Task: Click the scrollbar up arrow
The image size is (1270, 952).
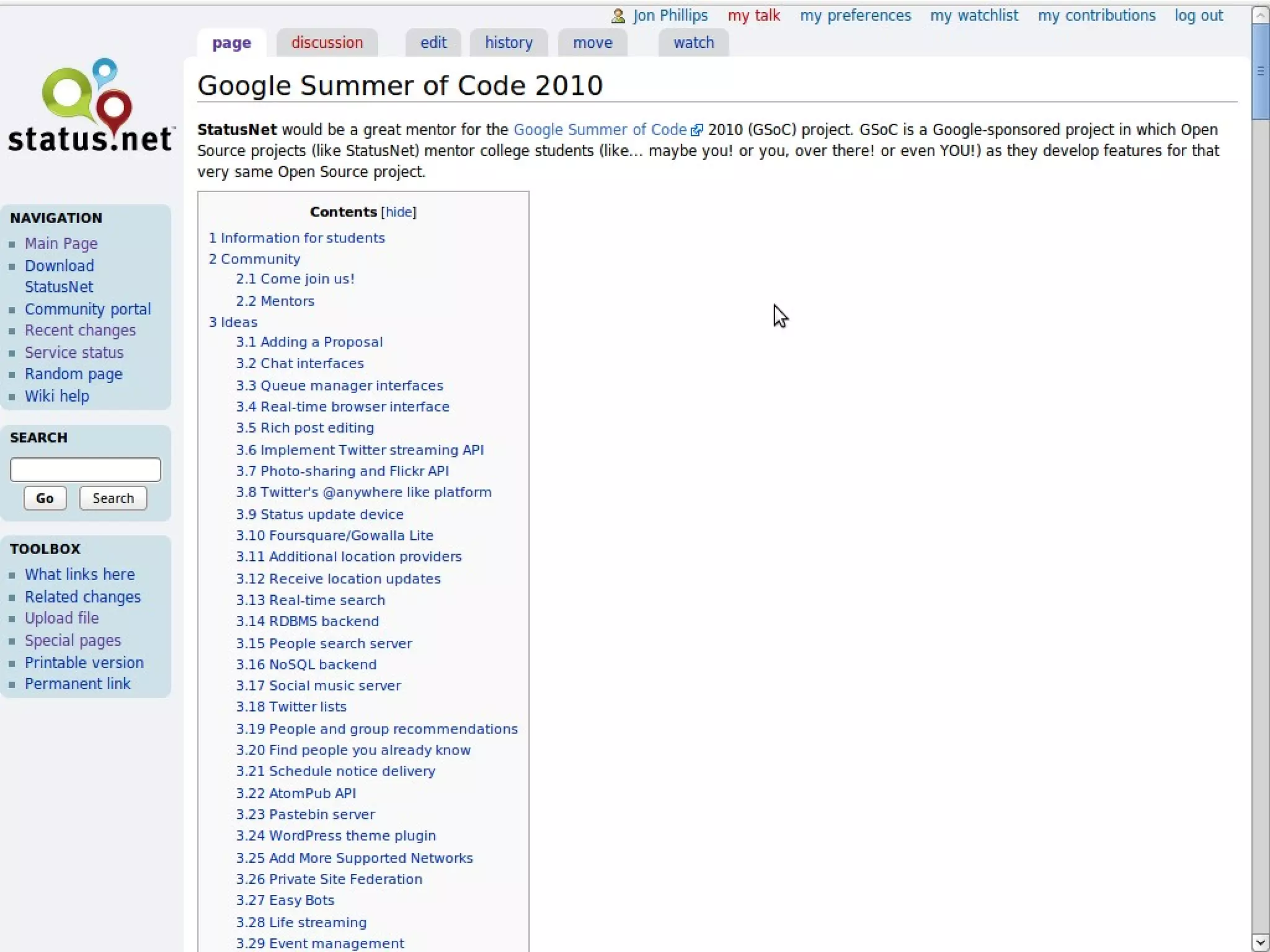Action: click(1259, 15)
